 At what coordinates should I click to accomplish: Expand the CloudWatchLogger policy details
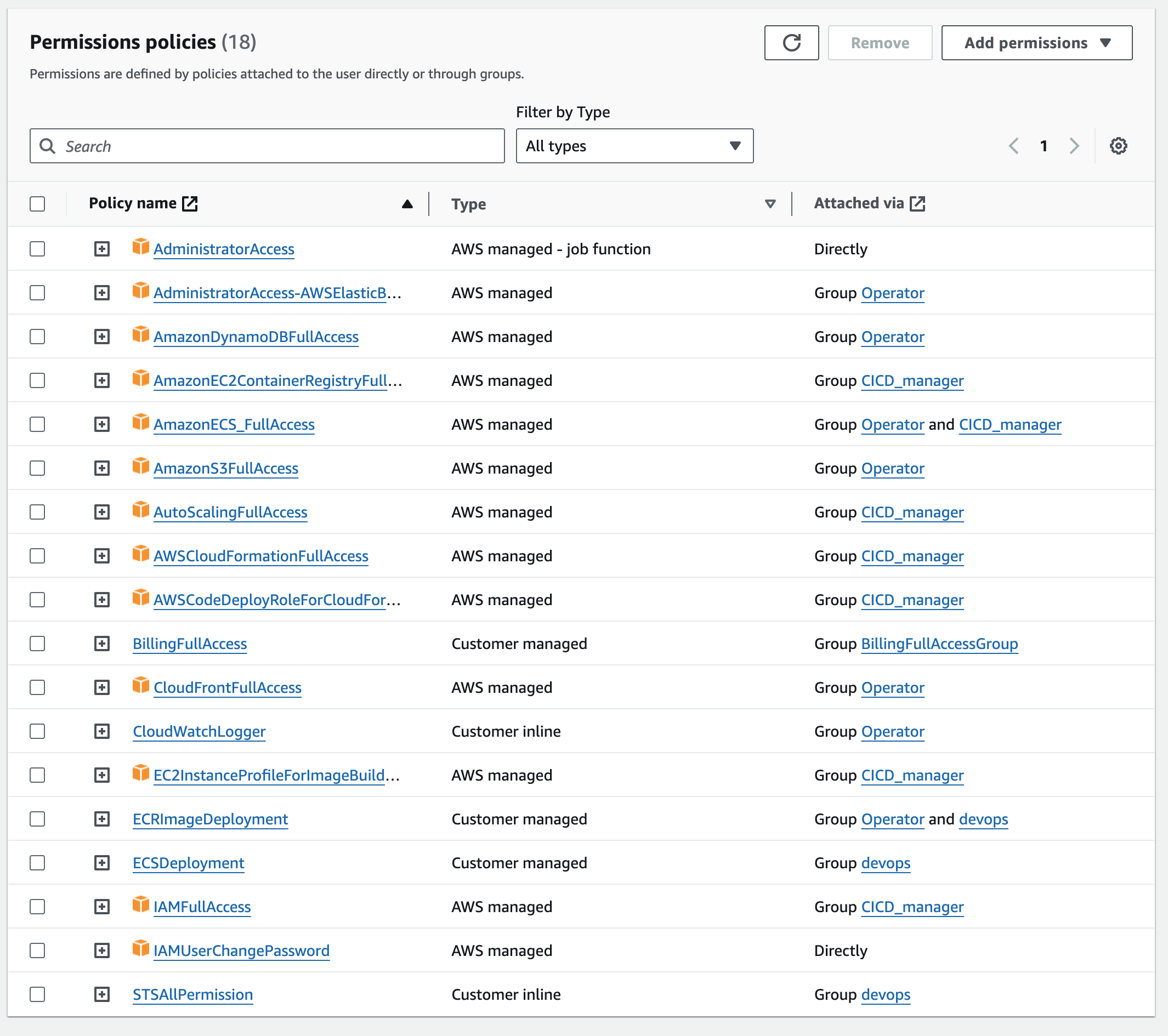pyautogui.click(x=101, y=732)
